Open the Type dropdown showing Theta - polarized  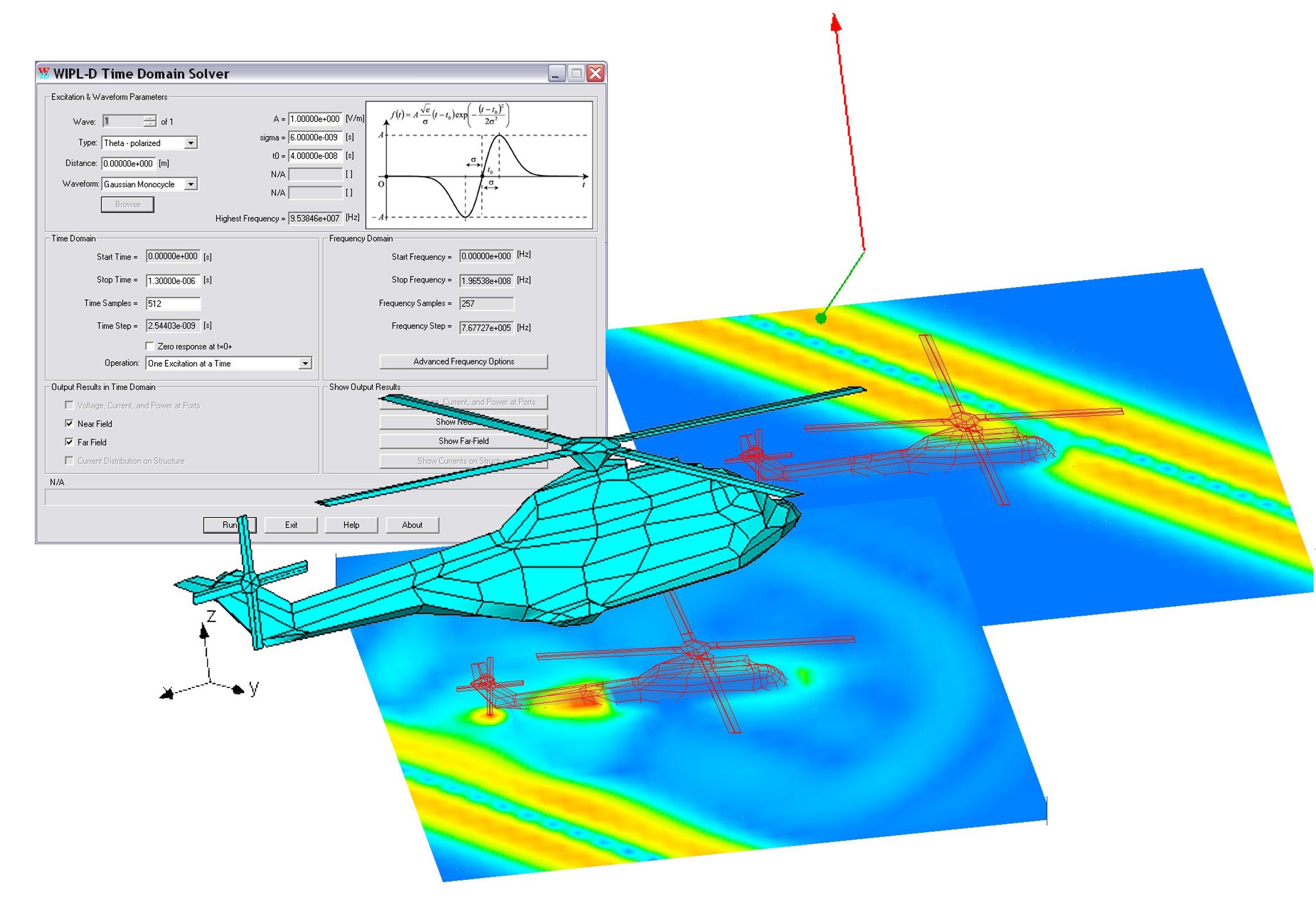click(x=191, y=143)
